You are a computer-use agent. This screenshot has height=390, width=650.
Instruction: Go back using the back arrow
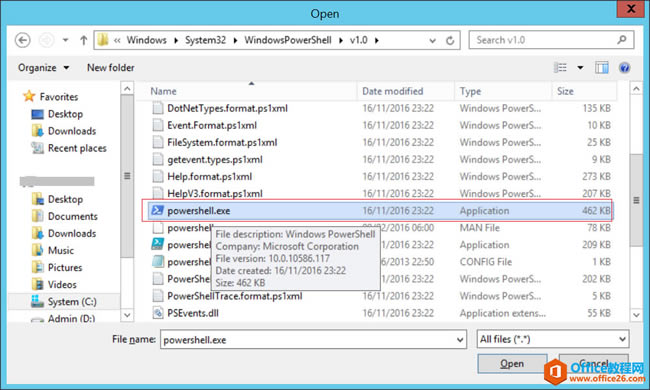(x=23, y=40)
